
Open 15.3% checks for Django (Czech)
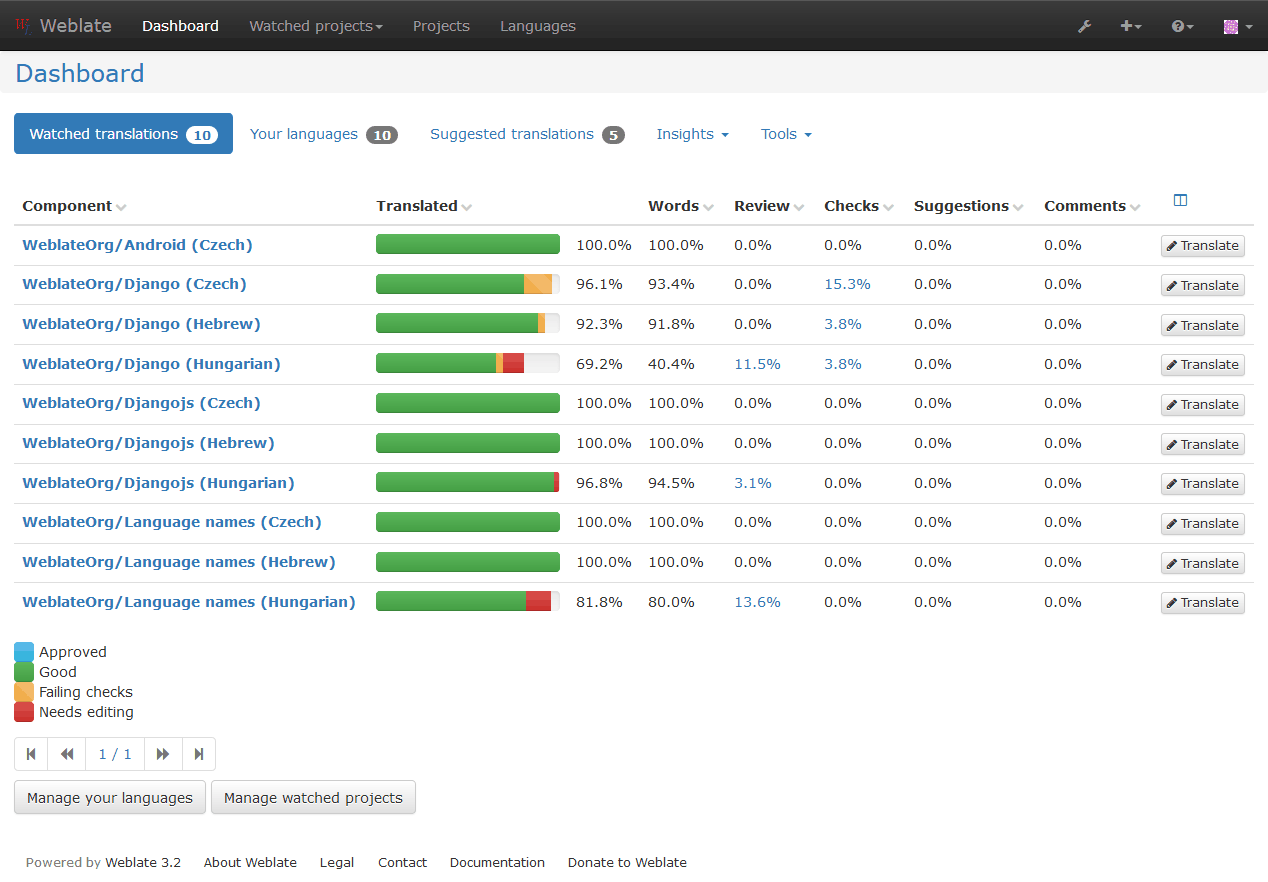click(x=847, y=284)
